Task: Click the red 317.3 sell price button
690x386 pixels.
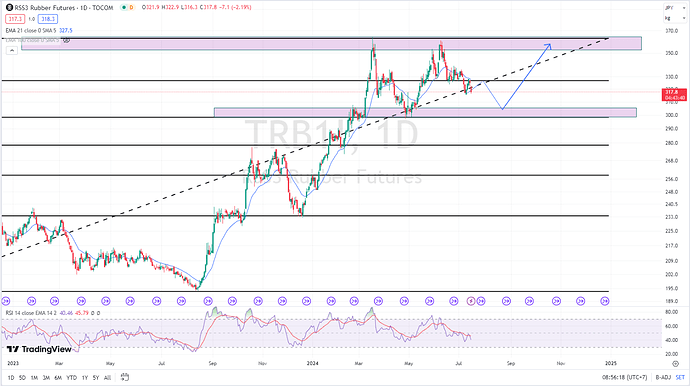Action: 15,19
